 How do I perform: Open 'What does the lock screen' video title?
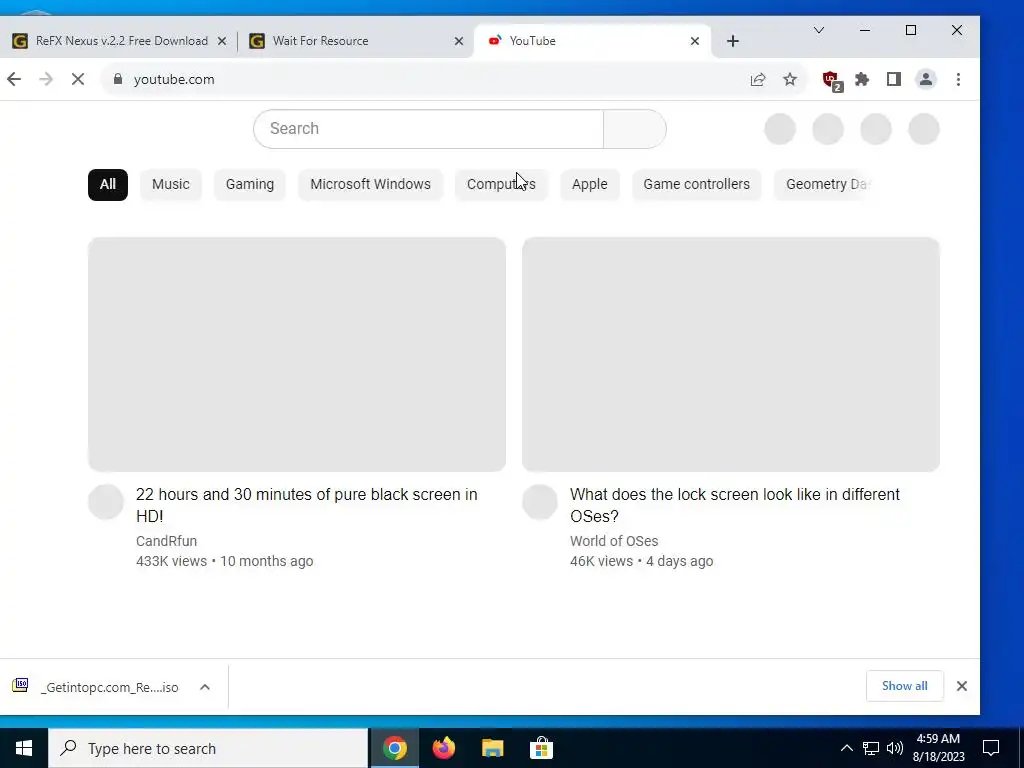click(x=735, y=505)
